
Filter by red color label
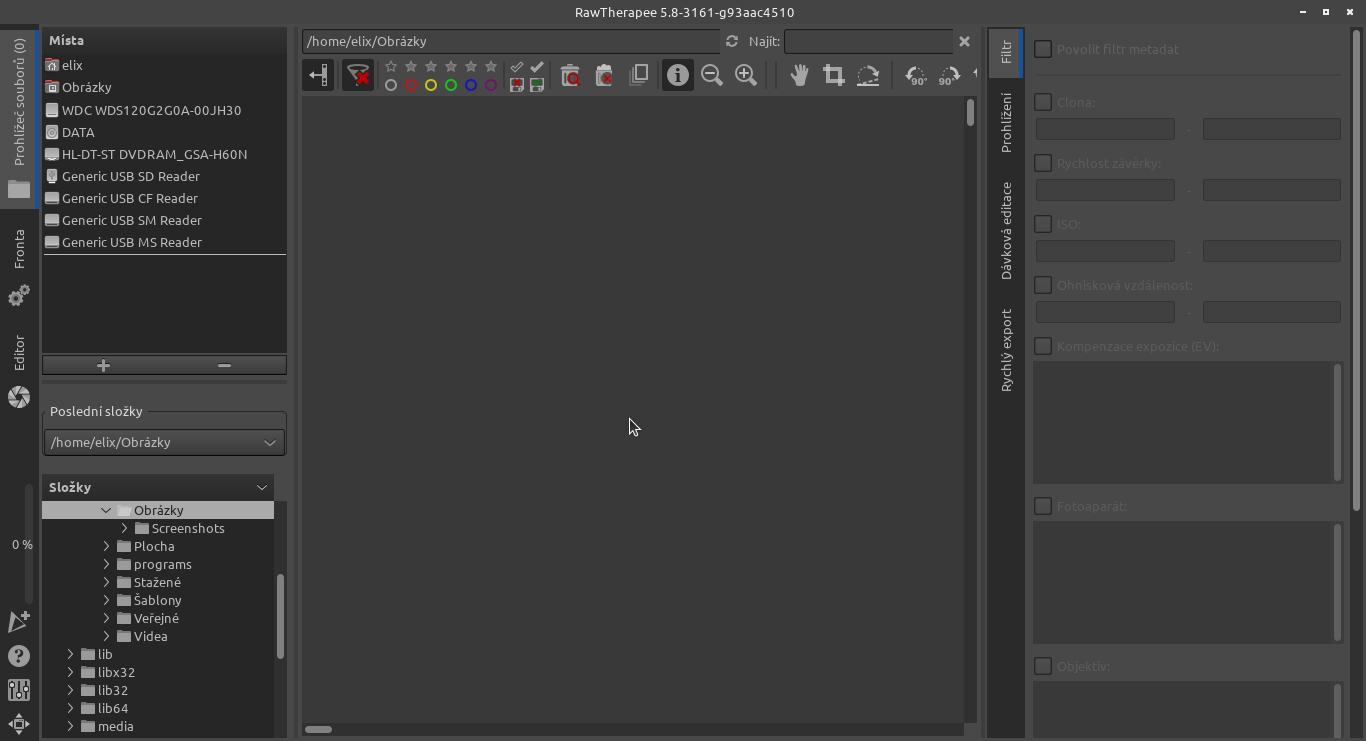tap(411, 85)
